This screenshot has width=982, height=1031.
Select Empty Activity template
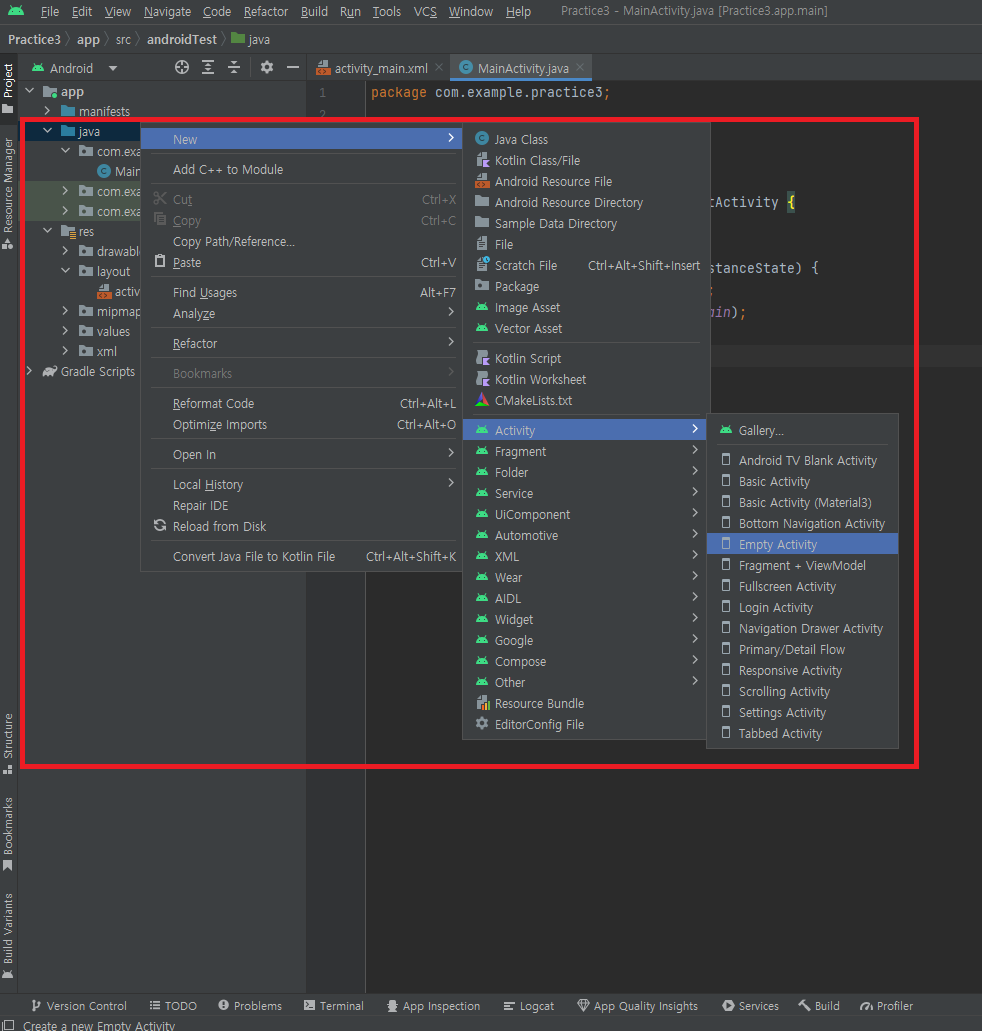tap(802, 544)
